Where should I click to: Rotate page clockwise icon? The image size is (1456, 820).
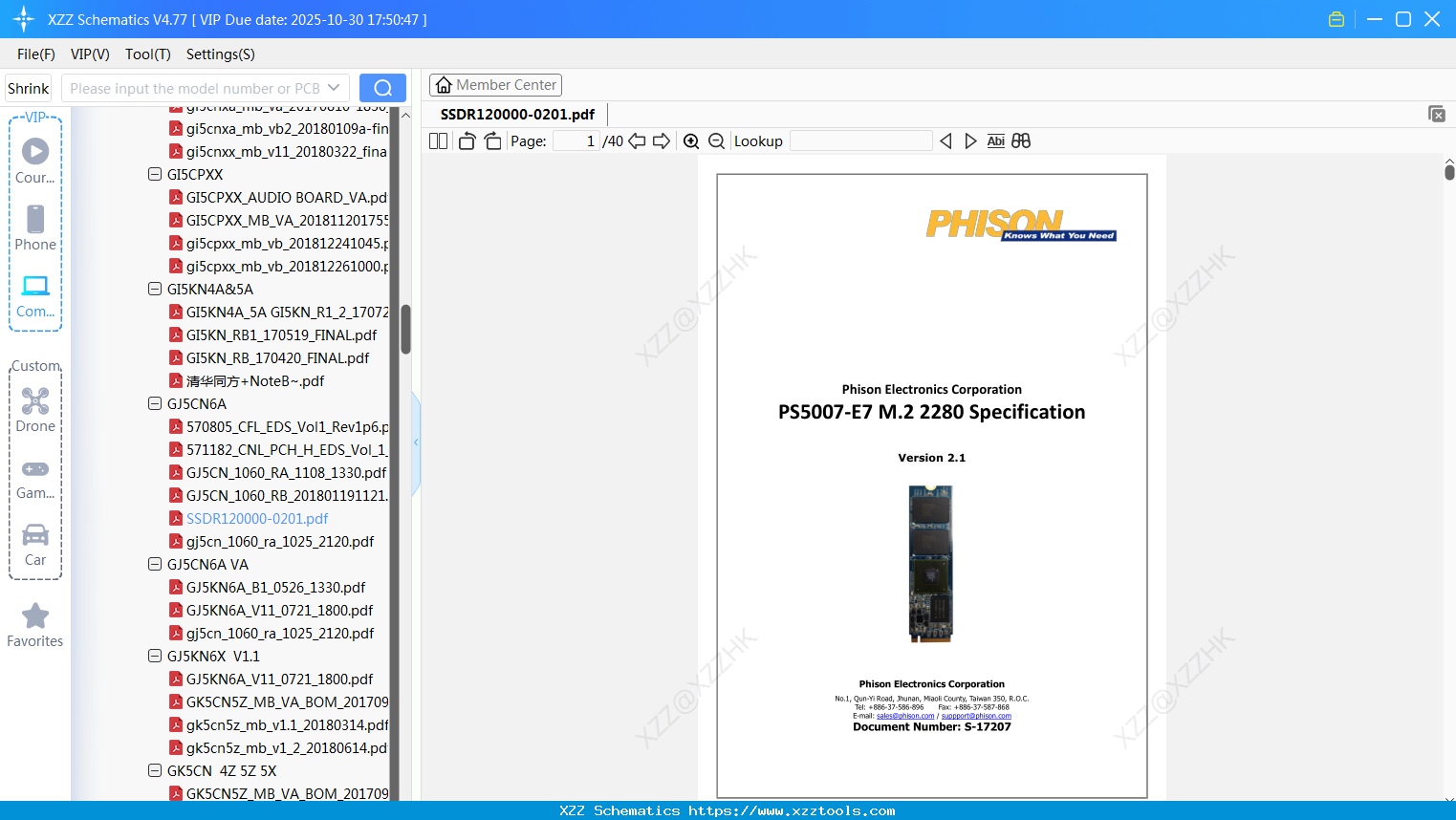[493, 141]
